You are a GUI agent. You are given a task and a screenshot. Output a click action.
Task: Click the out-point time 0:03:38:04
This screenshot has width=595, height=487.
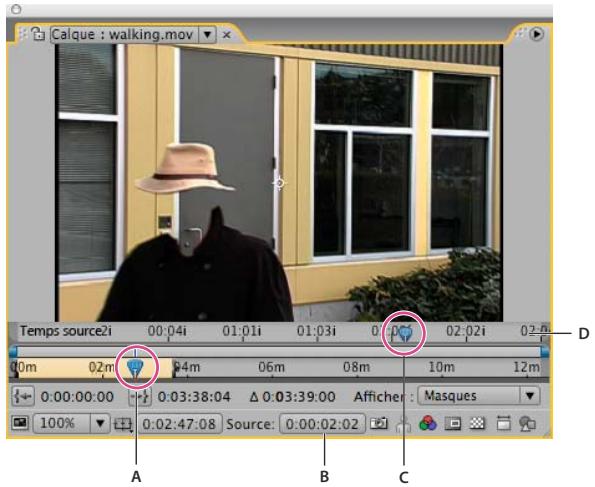pyautogui.click(x=194, y=397)
